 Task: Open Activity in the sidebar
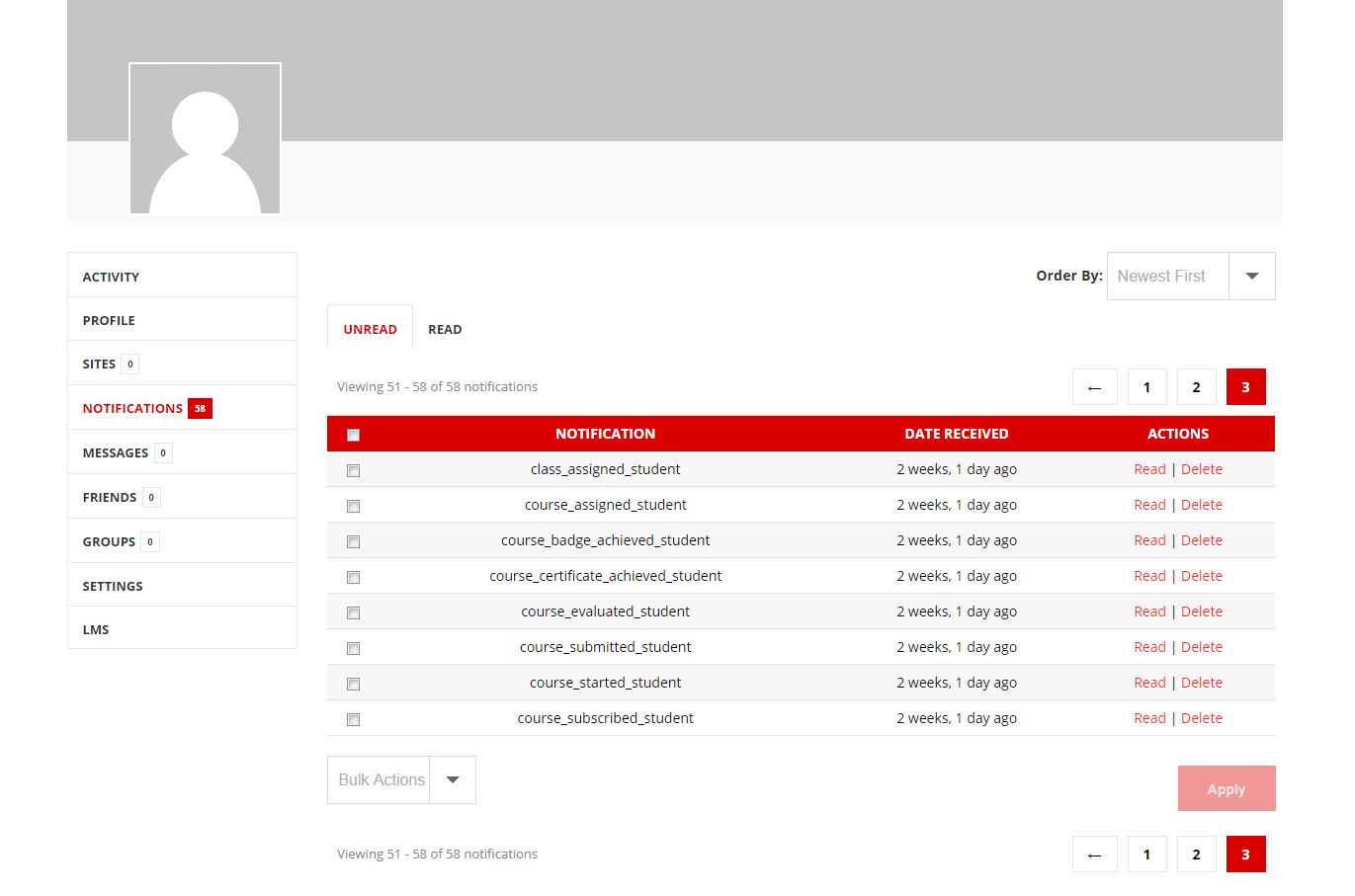coord(182,276)
